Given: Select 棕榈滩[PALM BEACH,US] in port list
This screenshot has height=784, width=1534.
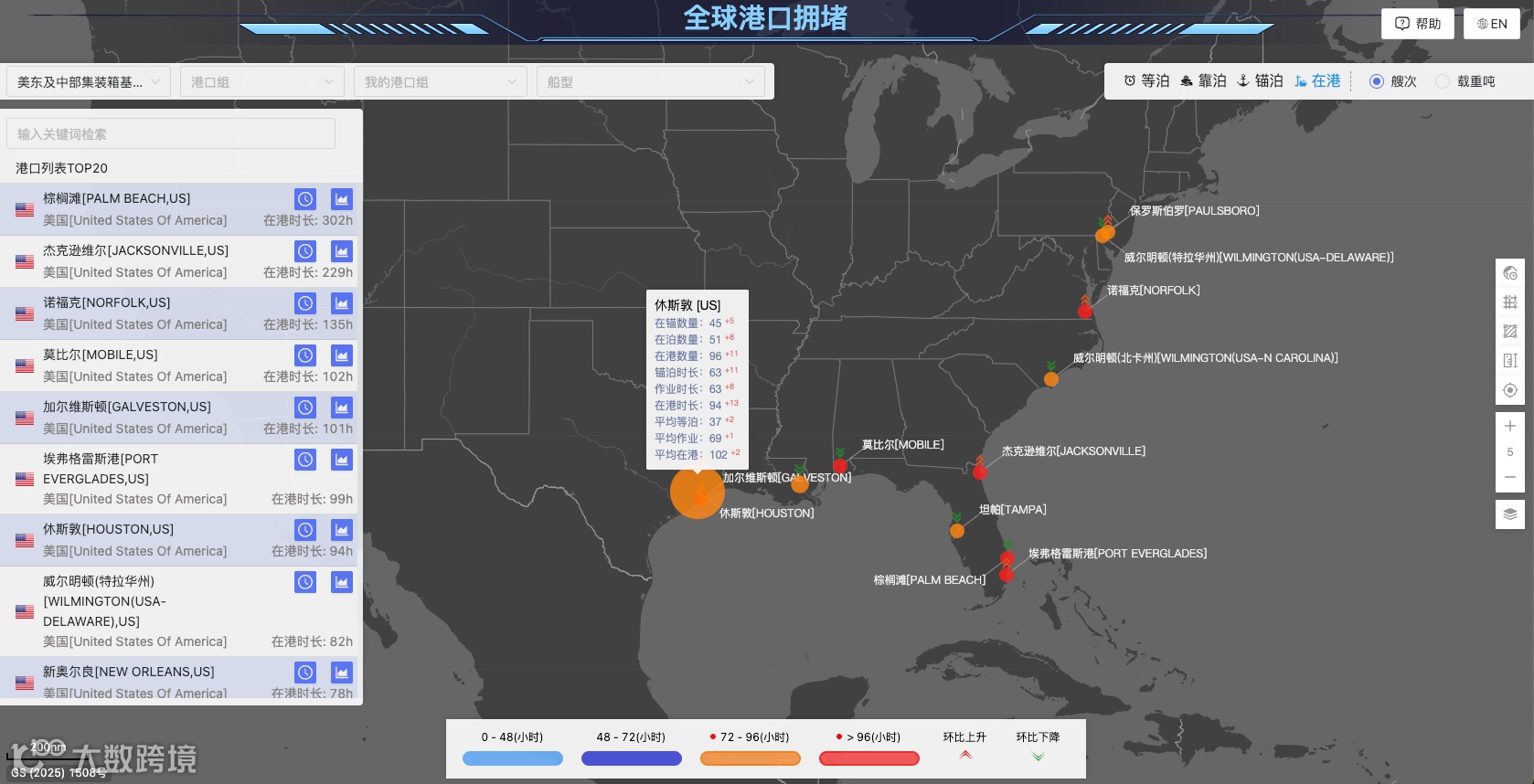Looking at the screenshot, I should (x=117, y=198).
